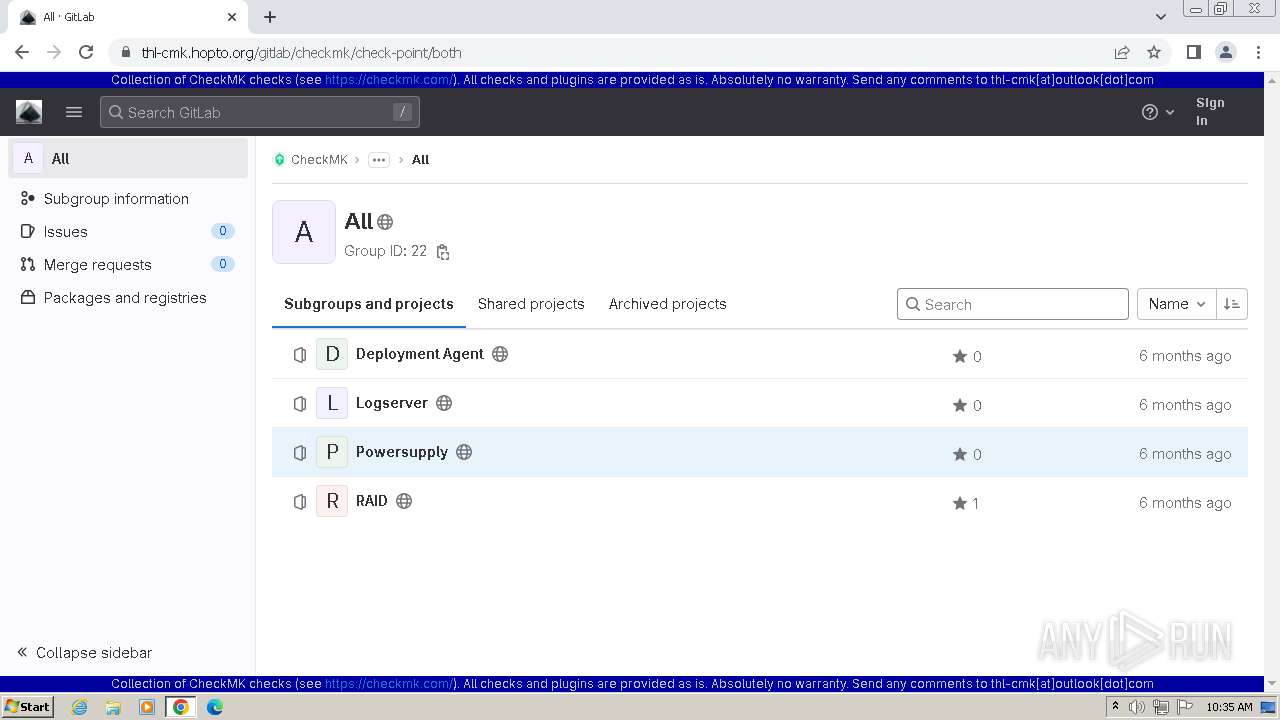Click the Deployment Agent avatar D
This screenshot has width=1280, height=720.
332,354
